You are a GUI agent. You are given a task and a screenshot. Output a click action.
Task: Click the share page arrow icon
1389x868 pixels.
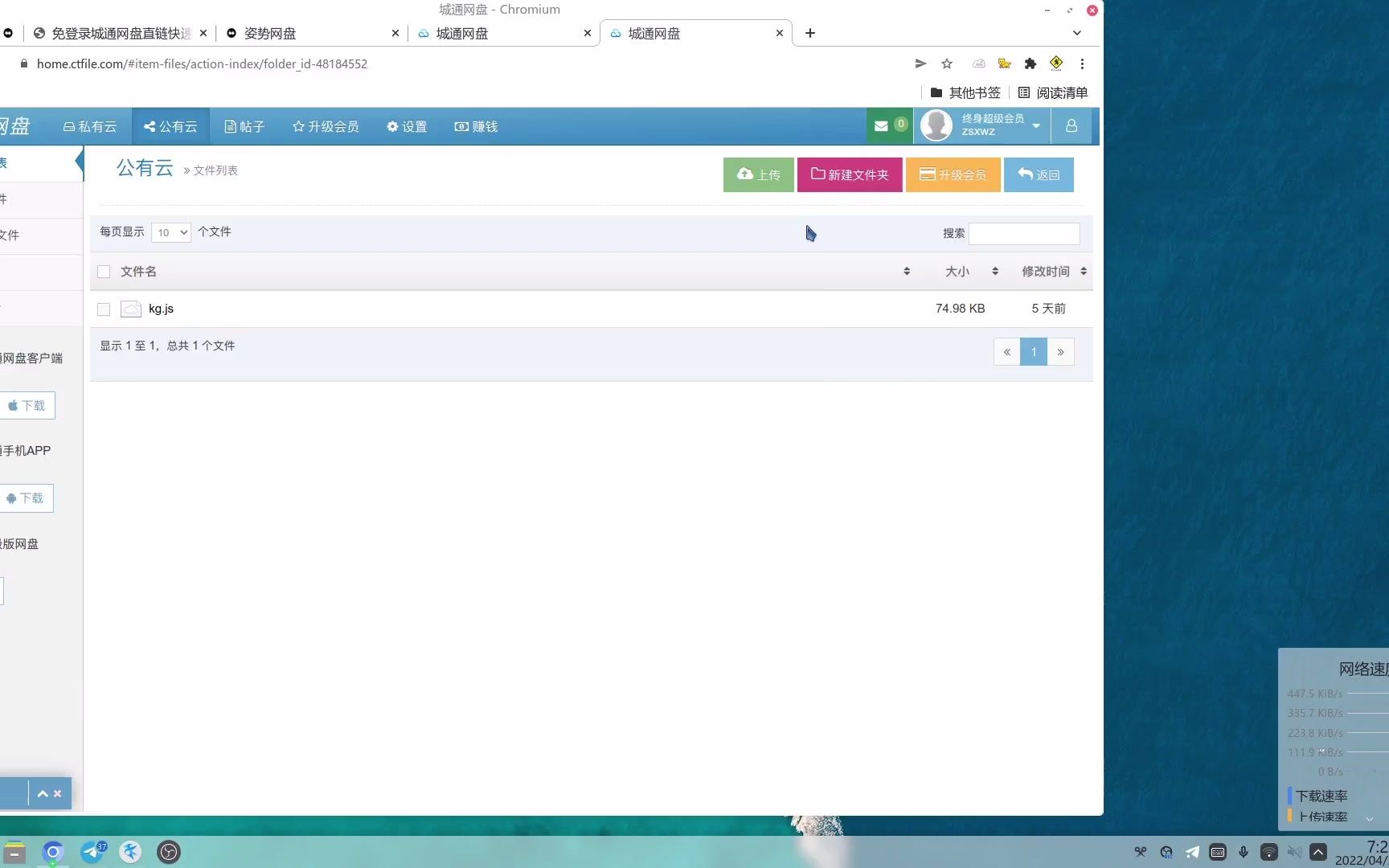[x=920, y=63]
